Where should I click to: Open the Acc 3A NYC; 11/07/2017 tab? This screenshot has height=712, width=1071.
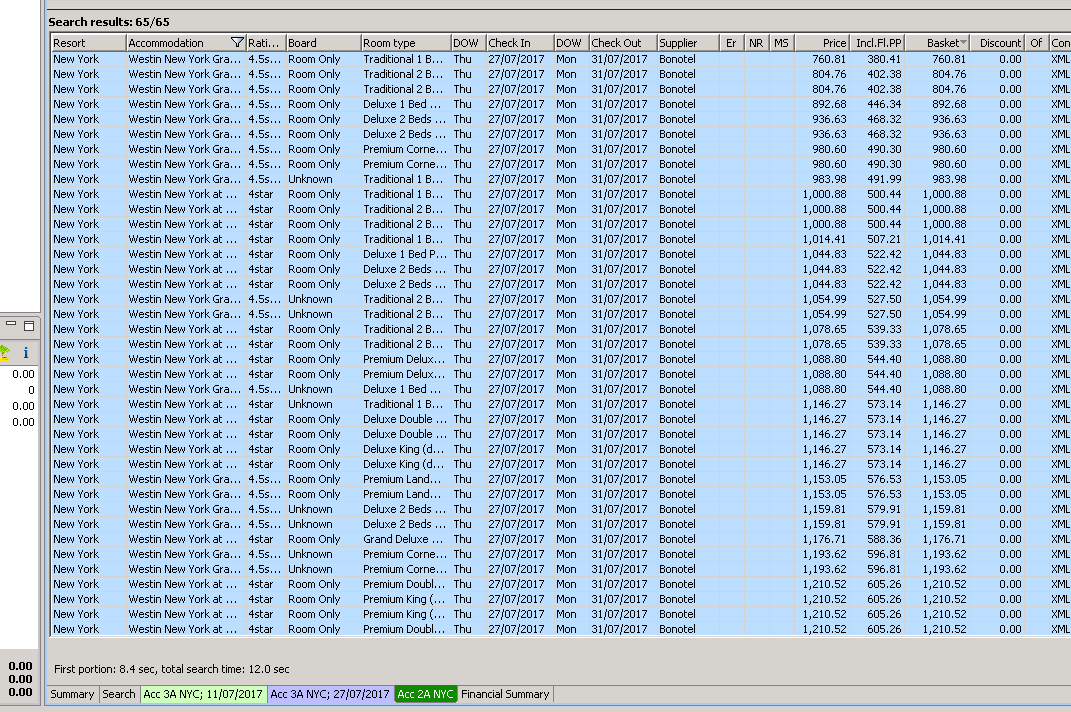(203, 694)
